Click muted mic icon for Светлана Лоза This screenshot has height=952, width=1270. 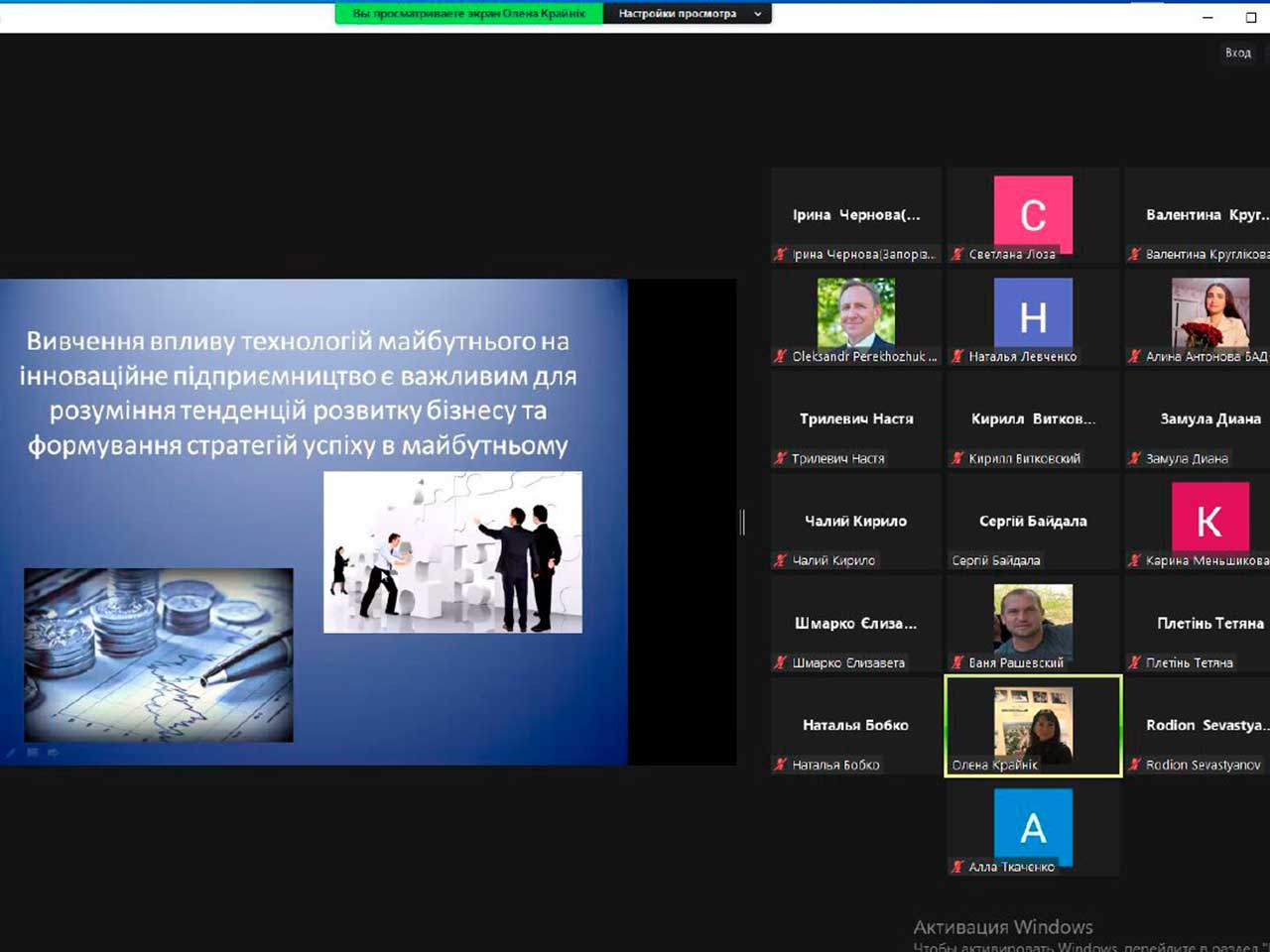(x=957, y=255)
